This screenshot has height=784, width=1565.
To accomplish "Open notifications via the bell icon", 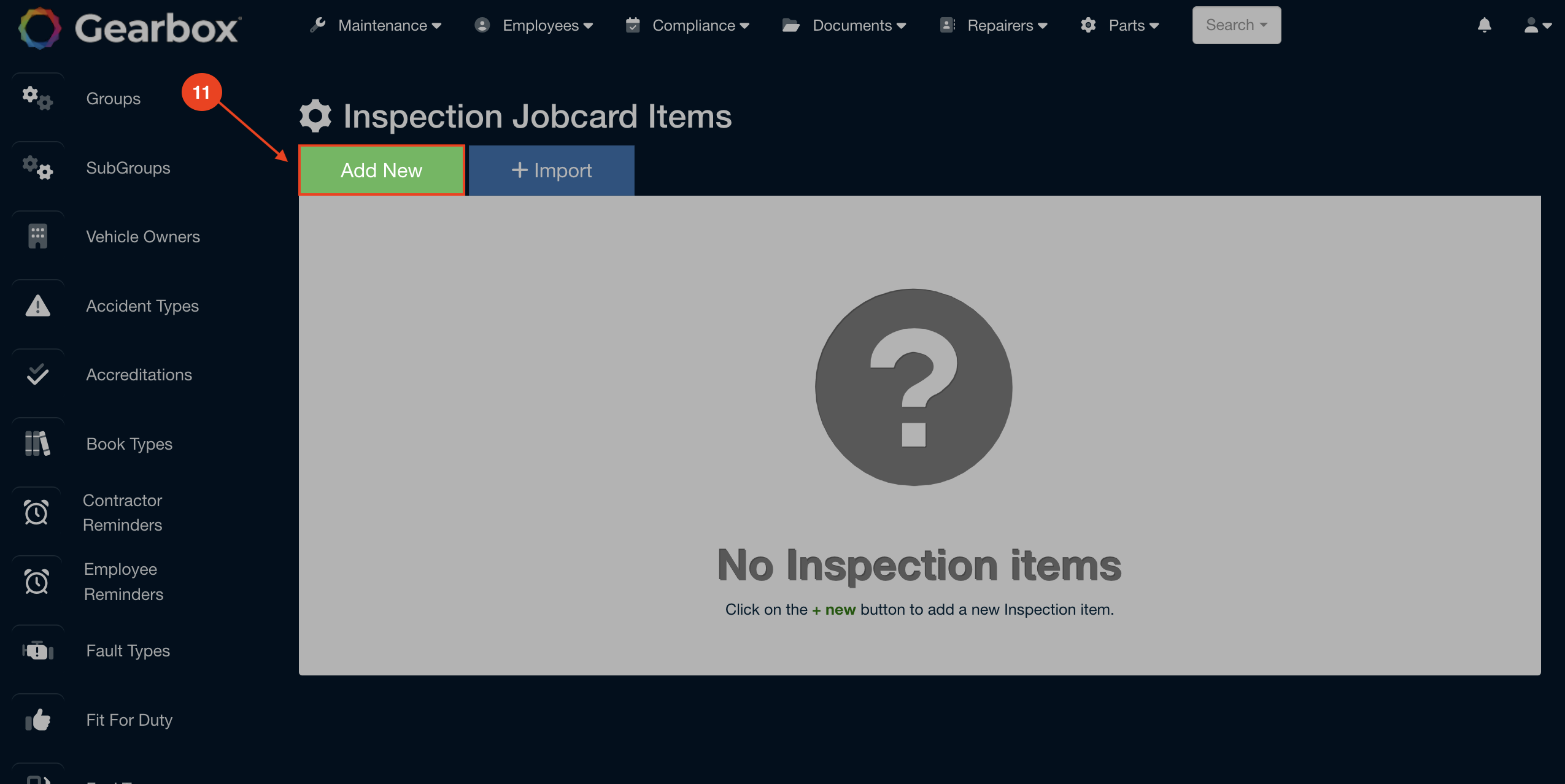I will (x=1485, y=25).
